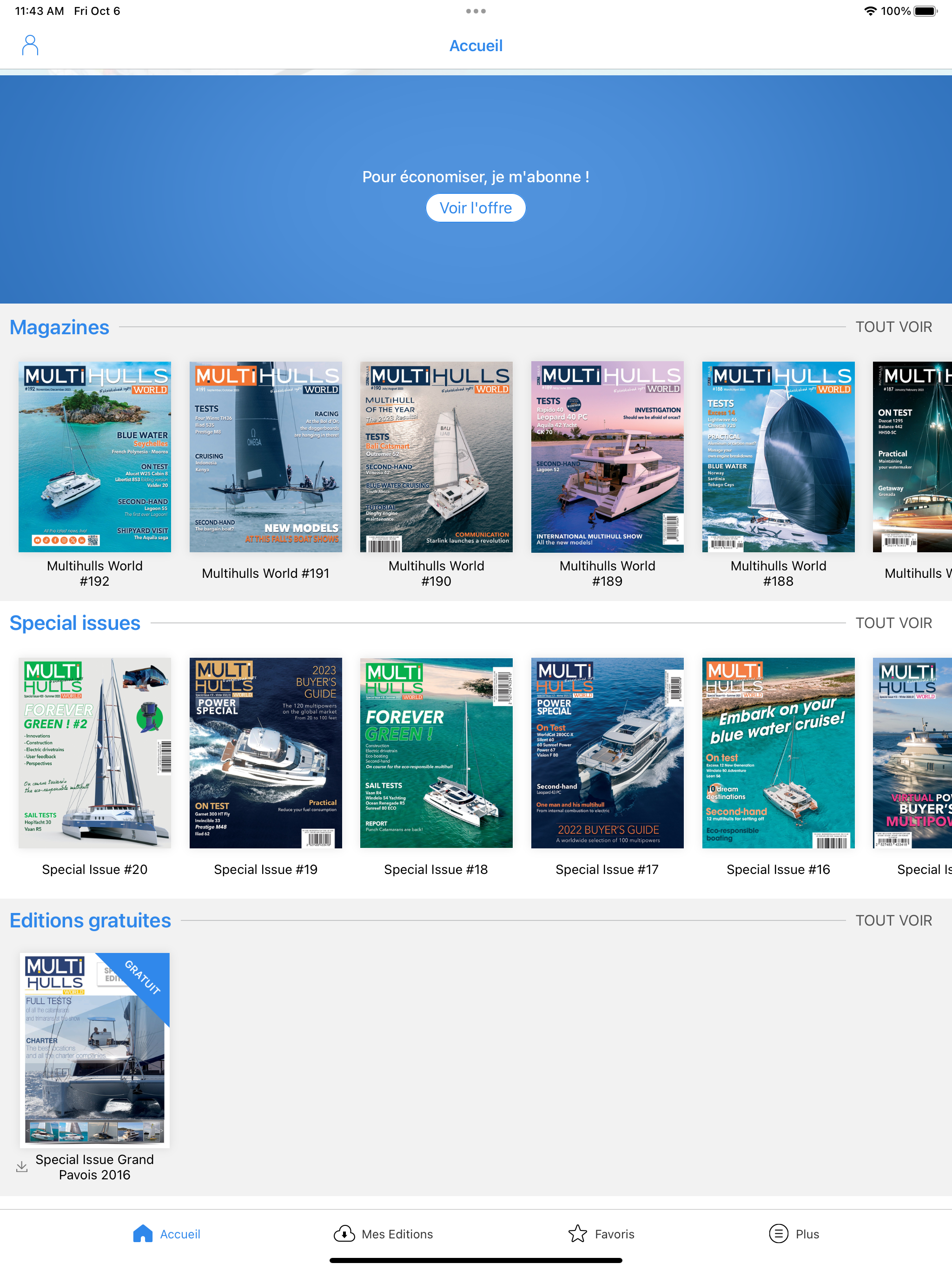Tap the battery status icon

click(x=925, y=11)
